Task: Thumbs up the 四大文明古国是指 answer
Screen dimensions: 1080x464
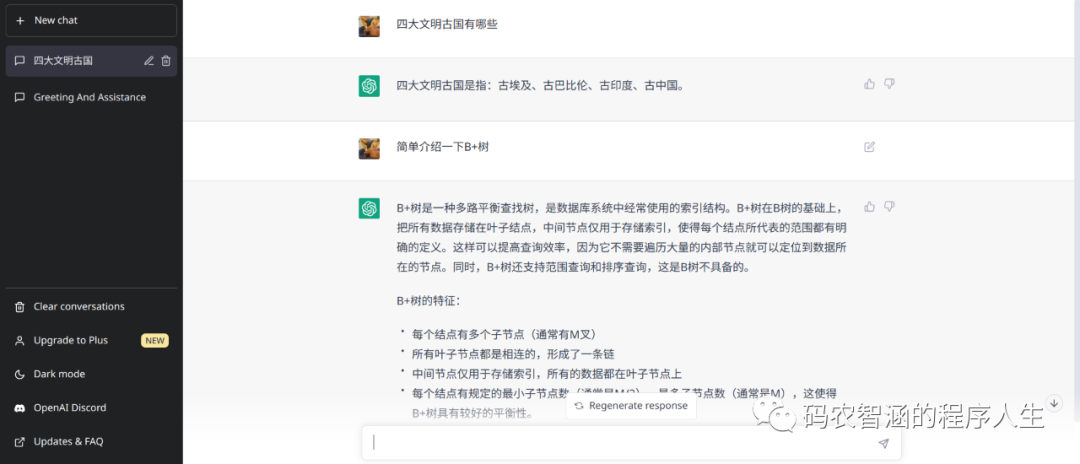Action: pos(869,84)
